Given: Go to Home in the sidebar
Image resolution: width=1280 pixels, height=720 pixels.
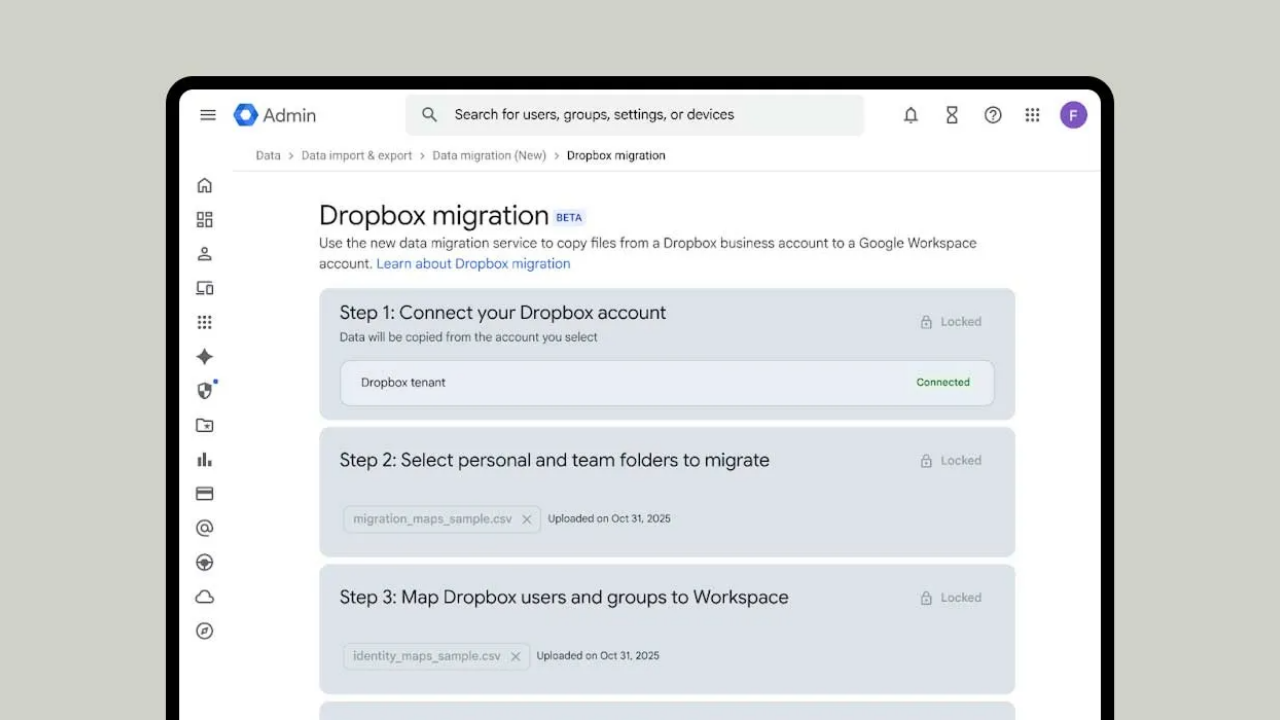Looking at the screenshot, I should [x=205, y=185].
